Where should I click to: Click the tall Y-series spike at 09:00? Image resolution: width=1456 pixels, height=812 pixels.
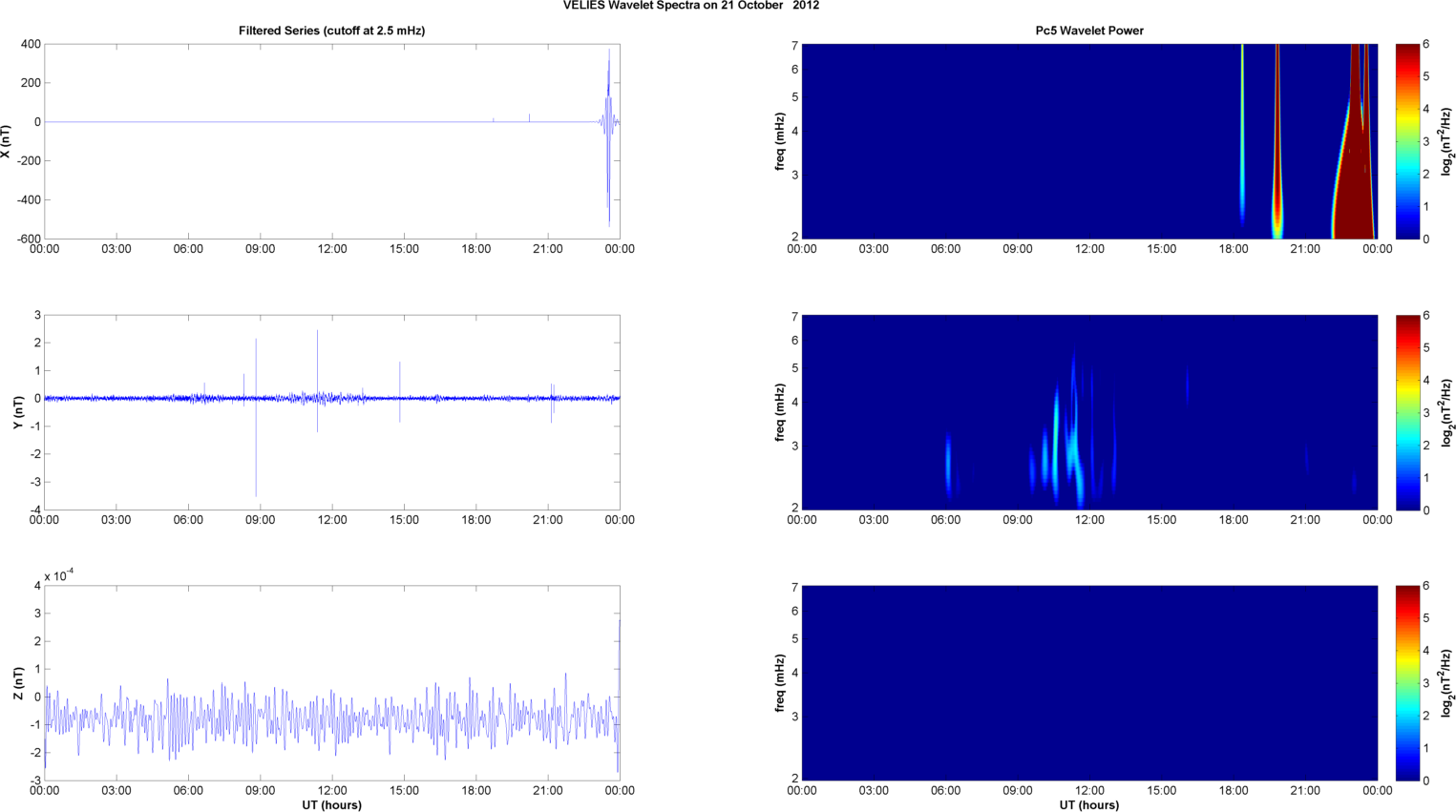tap(256, 417)
